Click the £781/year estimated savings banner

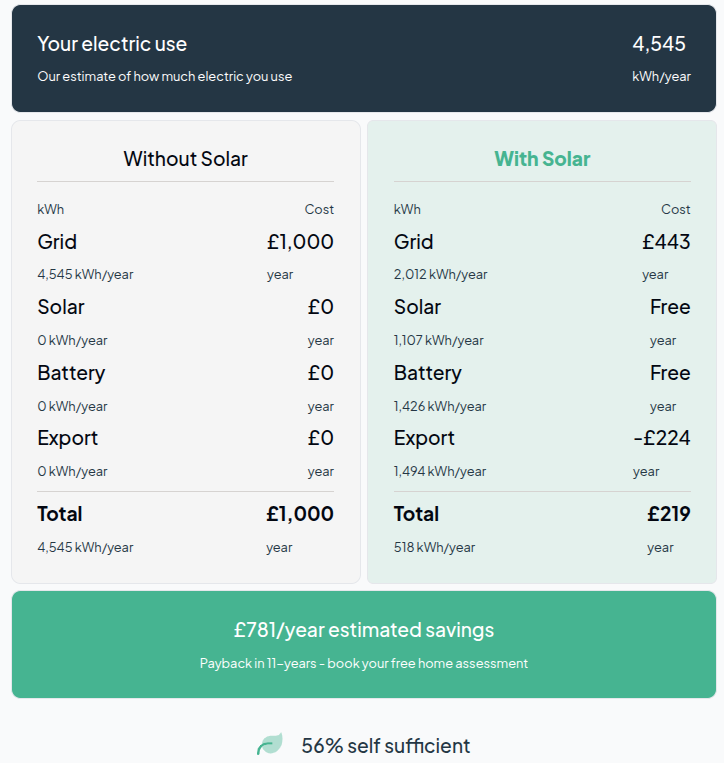click(364, 645)
